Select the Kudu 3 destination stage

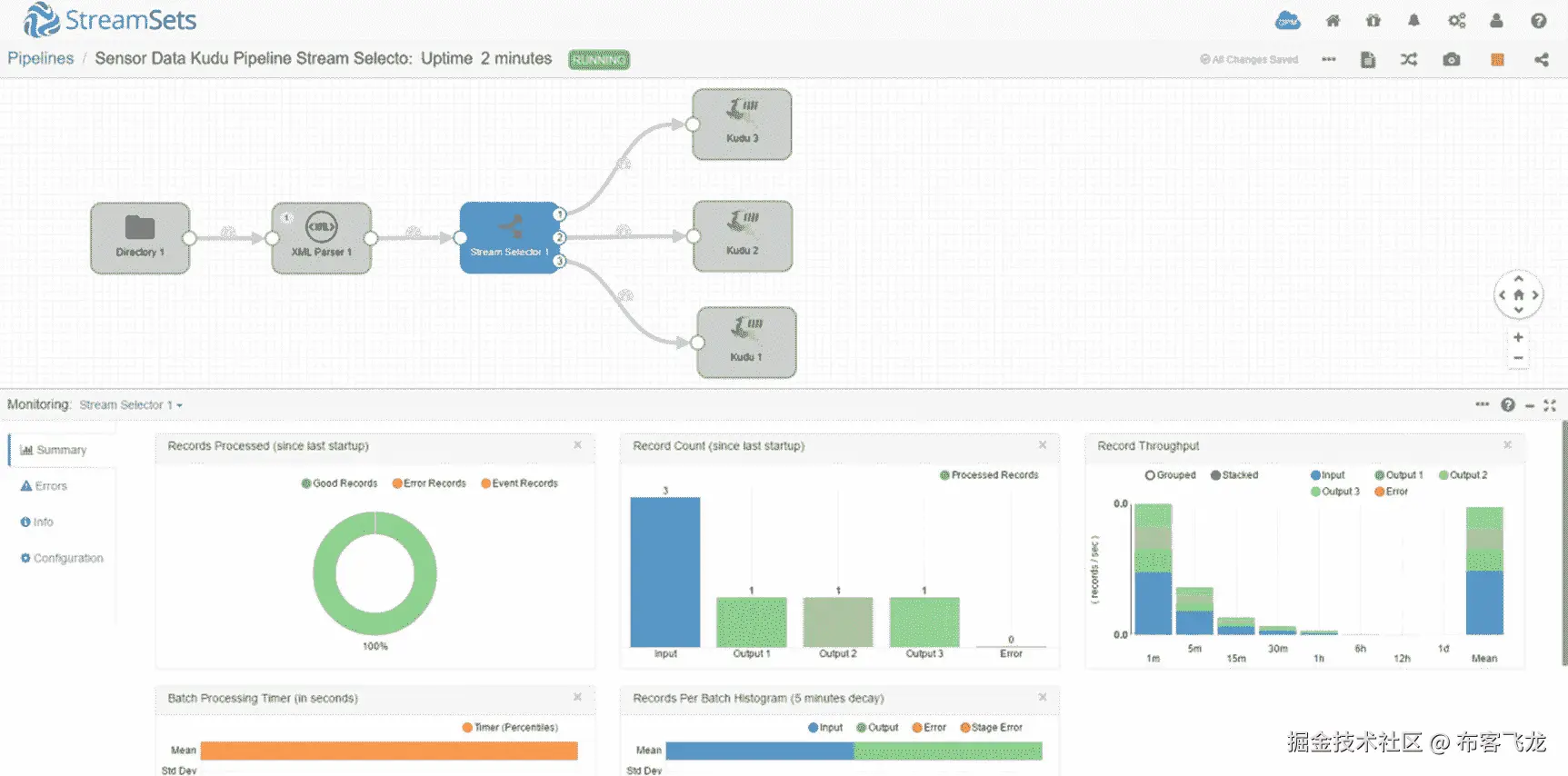click(x=742, y=124)
